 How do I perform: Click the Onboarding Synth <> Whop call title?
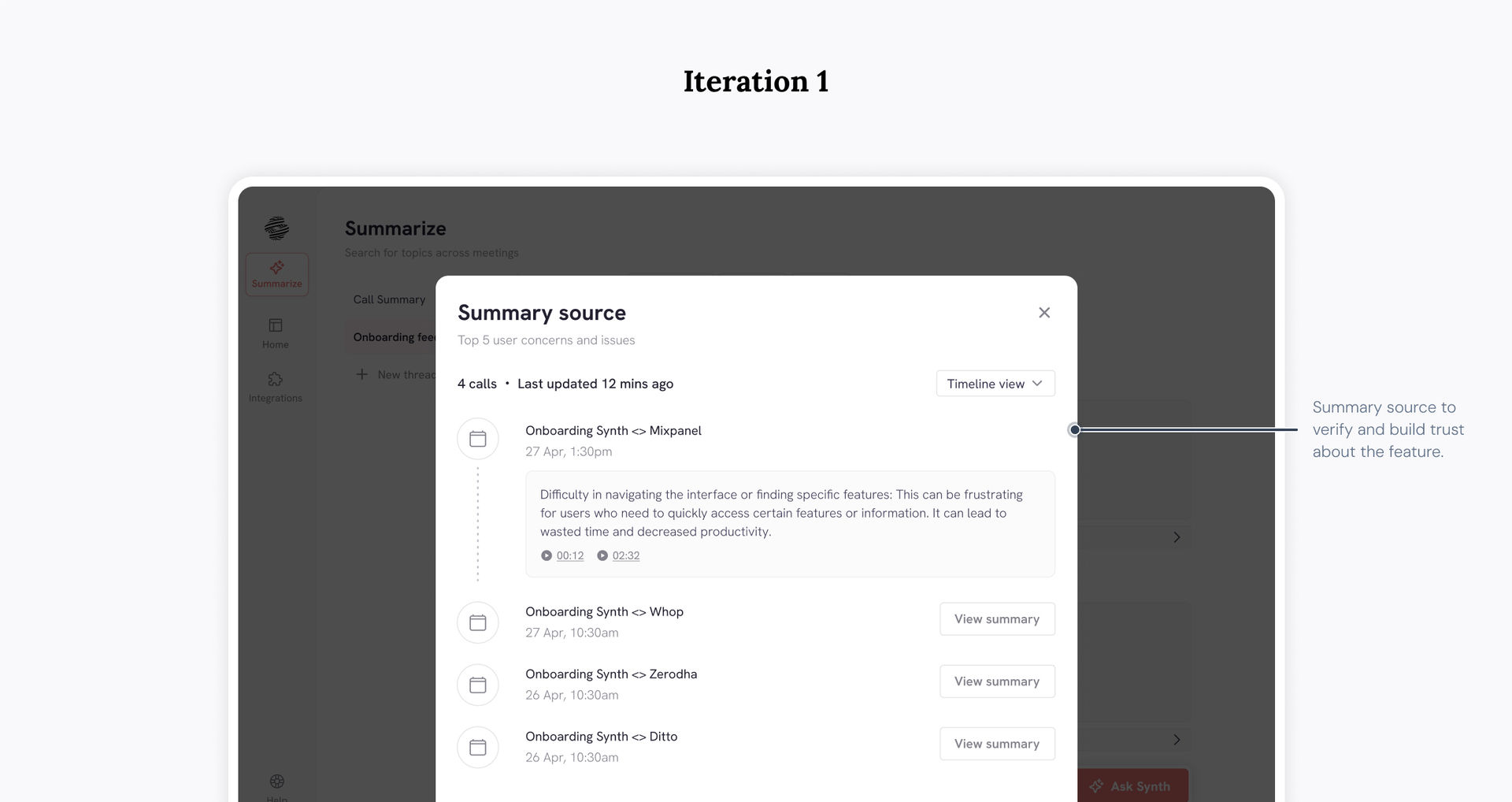(604, 612)
